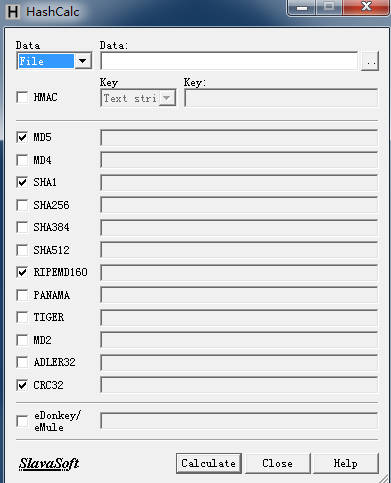Enable the HMAC checkbox
This screenshot has width=391, height=483.
(22, 97)
